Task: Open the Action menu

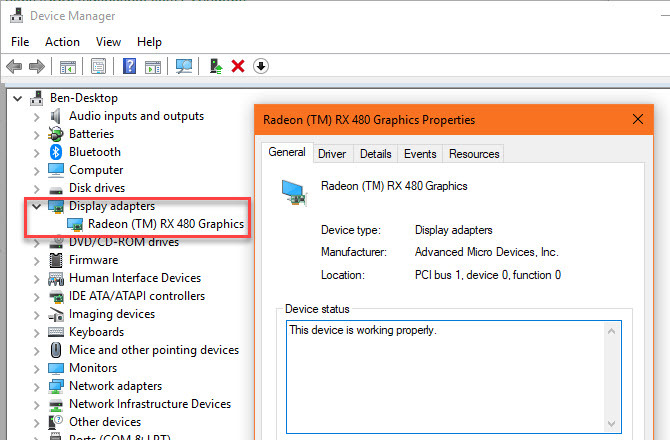Action: pyautogui.click(x=62, y=42)
